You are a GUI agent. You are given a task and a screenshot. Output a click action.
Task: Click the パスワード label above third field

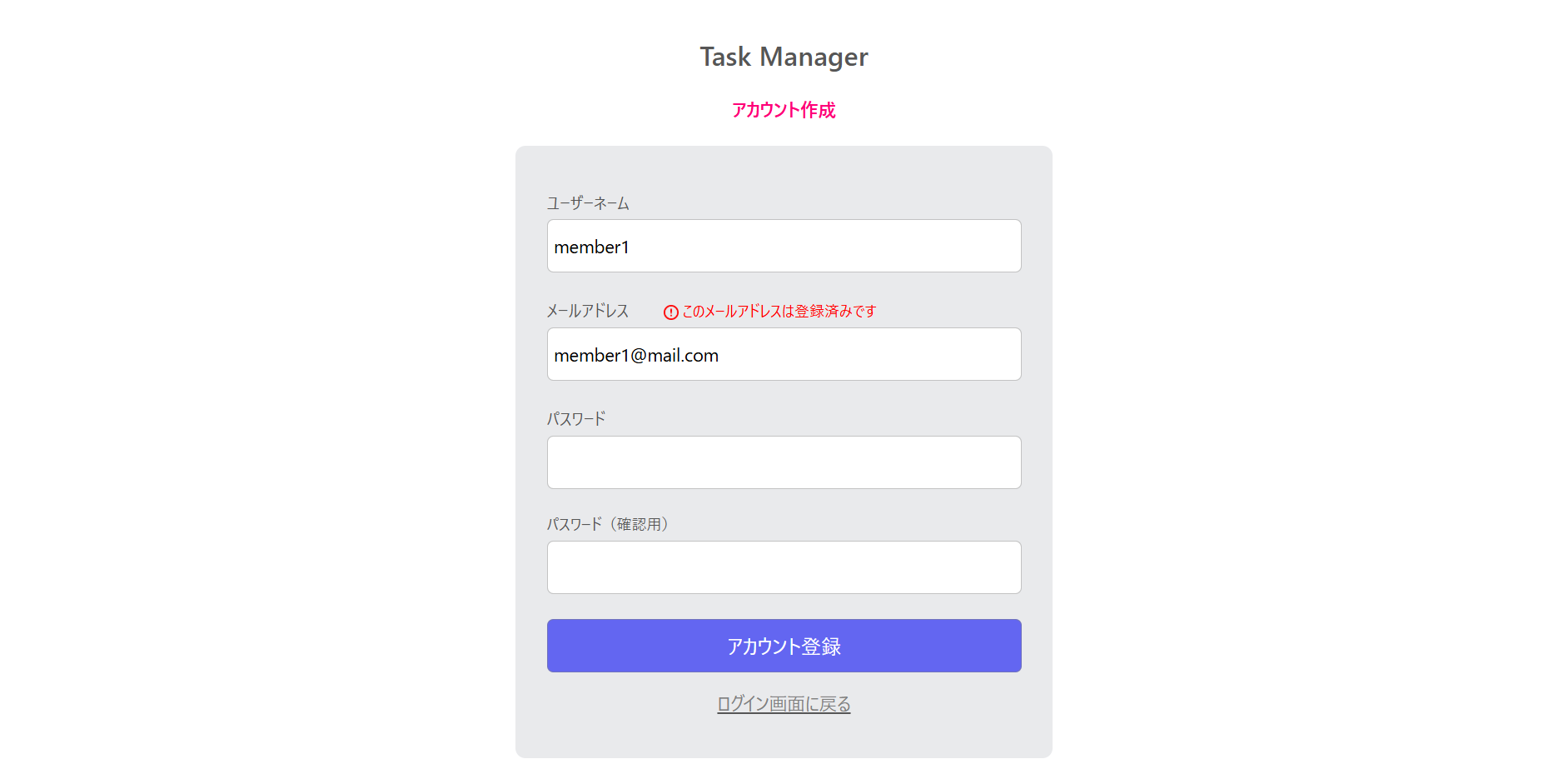(x=576, y=419)
